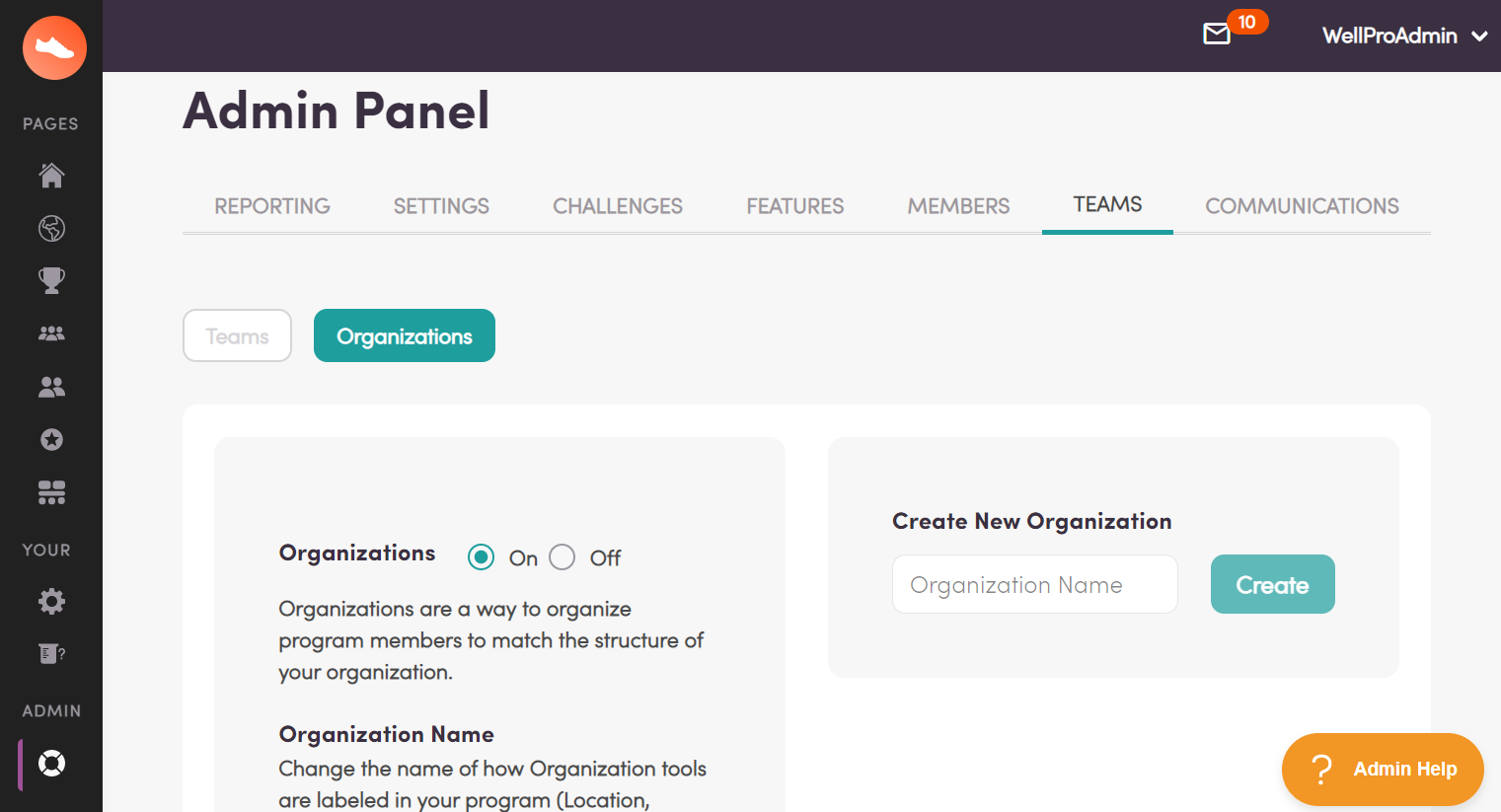Open Admin Help
The height and width of the screenshot is (812, 1501).
pyautogui.click(x=1382, y=770)
